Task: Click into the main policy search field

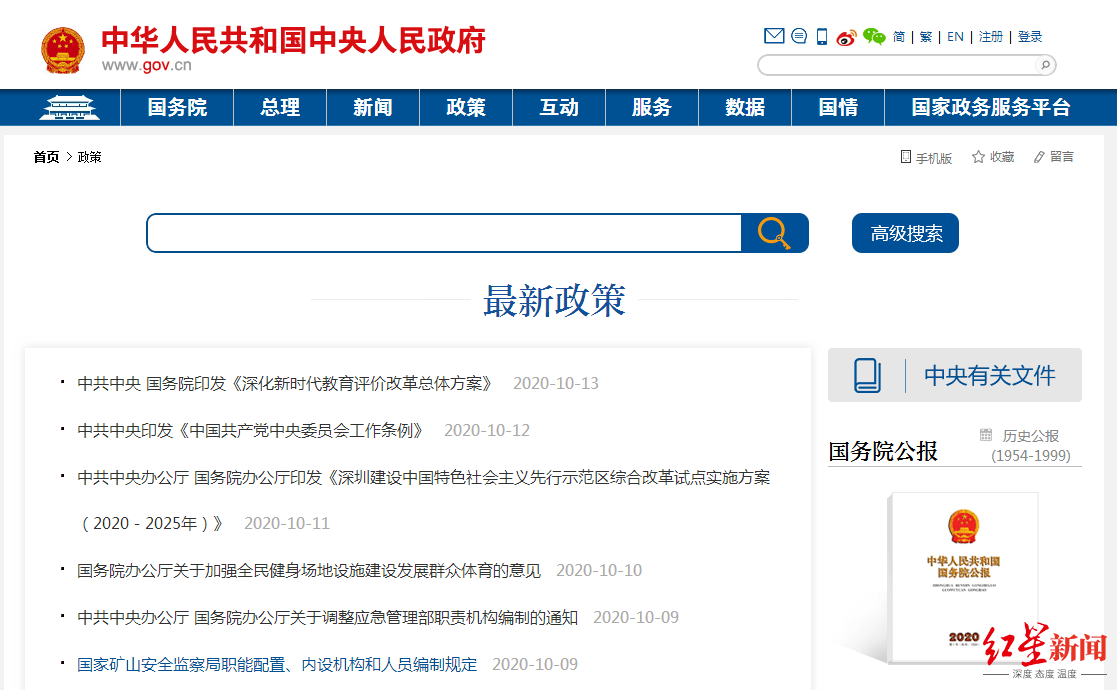Action: point(444,233)
